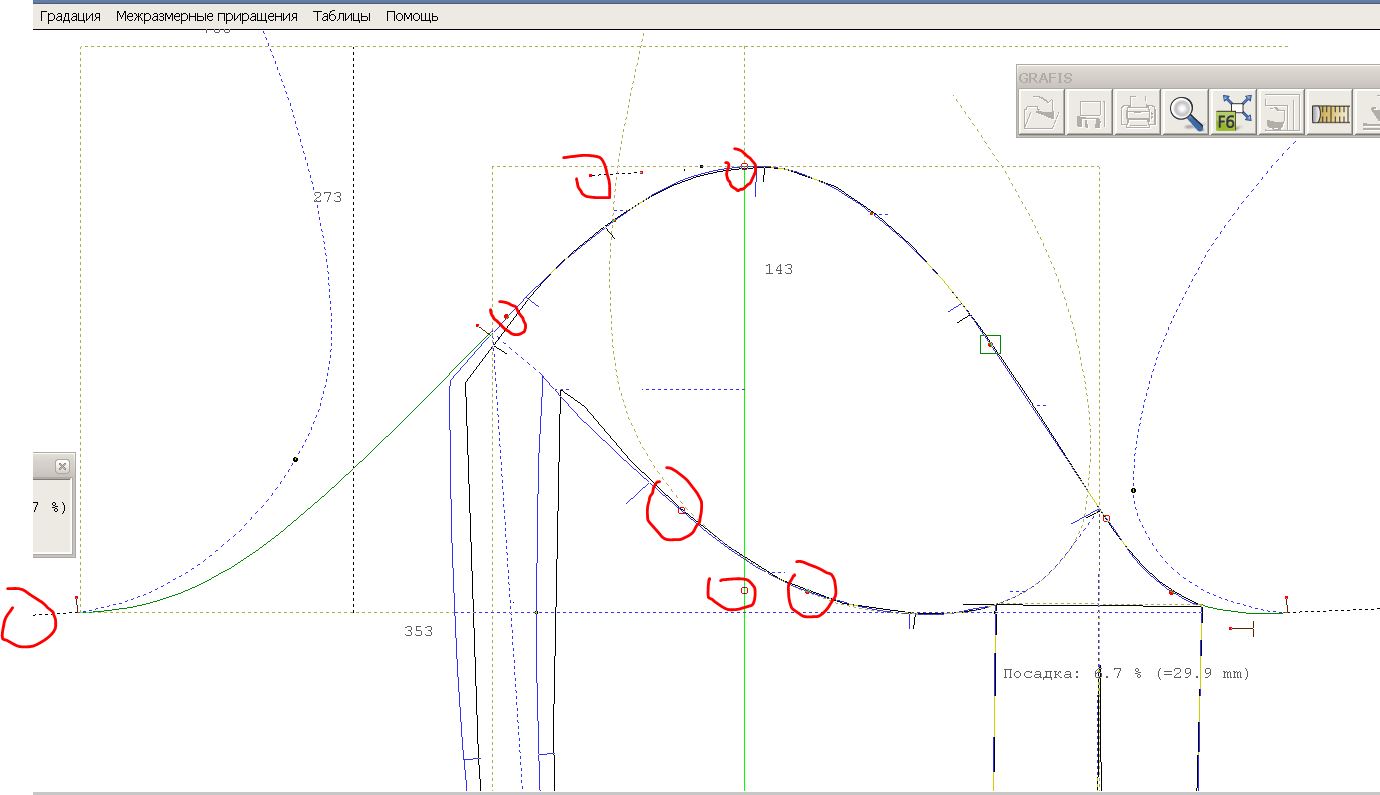
Task: Click the 273 dimension label
Action: click(327, 198)
